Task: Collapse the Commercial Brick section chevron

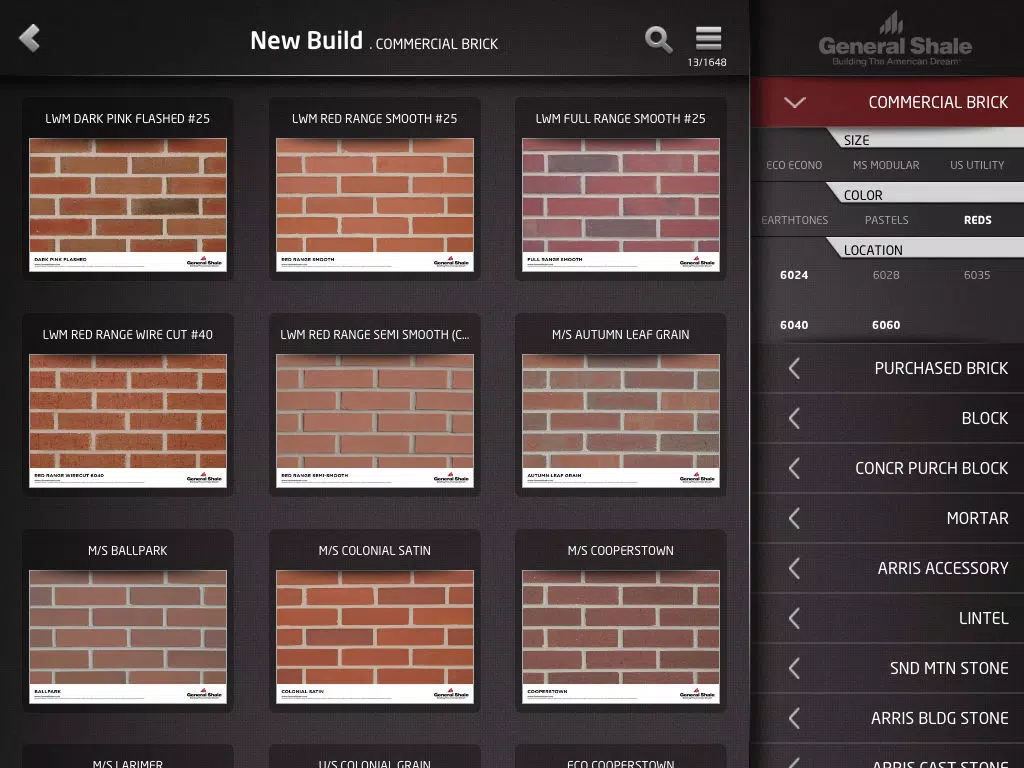Action: 795,103
